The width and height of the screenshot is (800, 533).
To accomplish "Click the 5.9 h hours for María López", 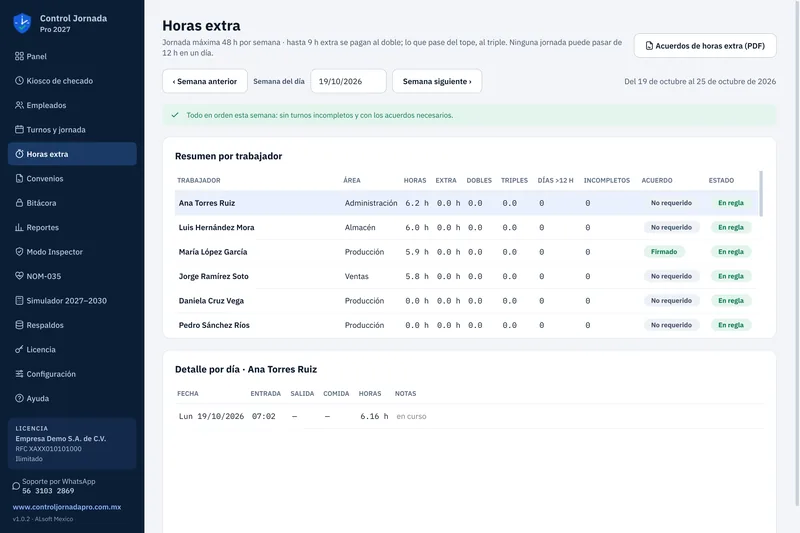I will tap(417, 251).
